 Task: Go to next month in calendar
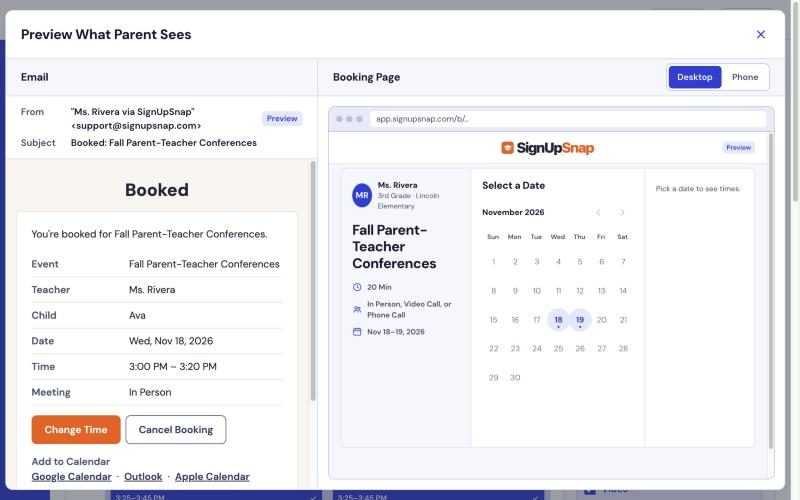[x=622, y=212]
